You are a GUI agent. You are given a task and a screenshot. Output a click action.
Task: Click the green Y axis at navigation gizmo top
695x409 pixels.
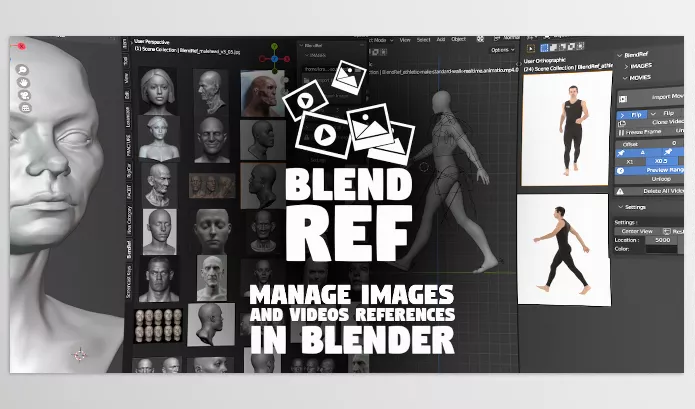(x=274, y=46)
